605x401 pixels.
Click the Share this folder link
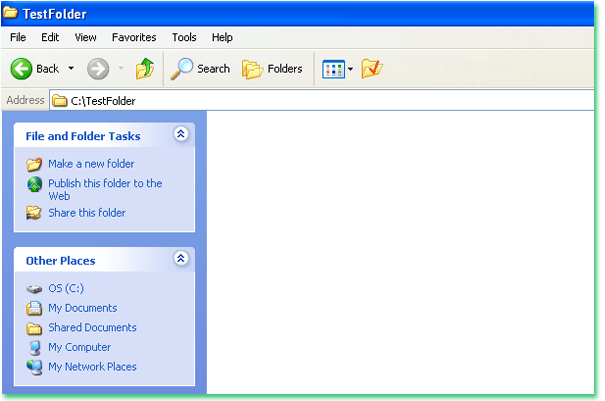[87, 213]
